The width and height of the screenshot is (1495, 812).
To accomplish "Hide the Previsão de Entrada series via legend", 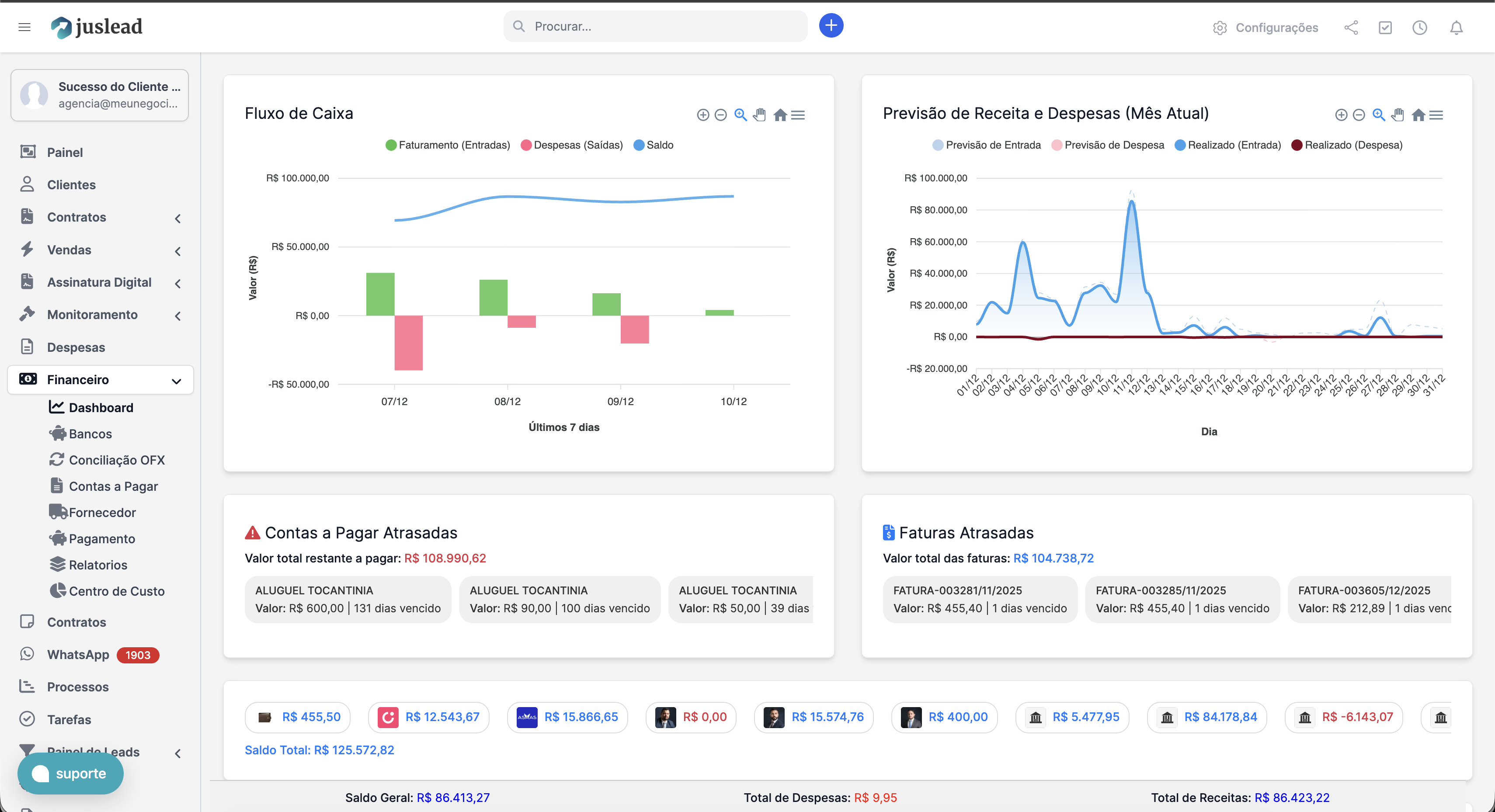I will click(986, 145).
